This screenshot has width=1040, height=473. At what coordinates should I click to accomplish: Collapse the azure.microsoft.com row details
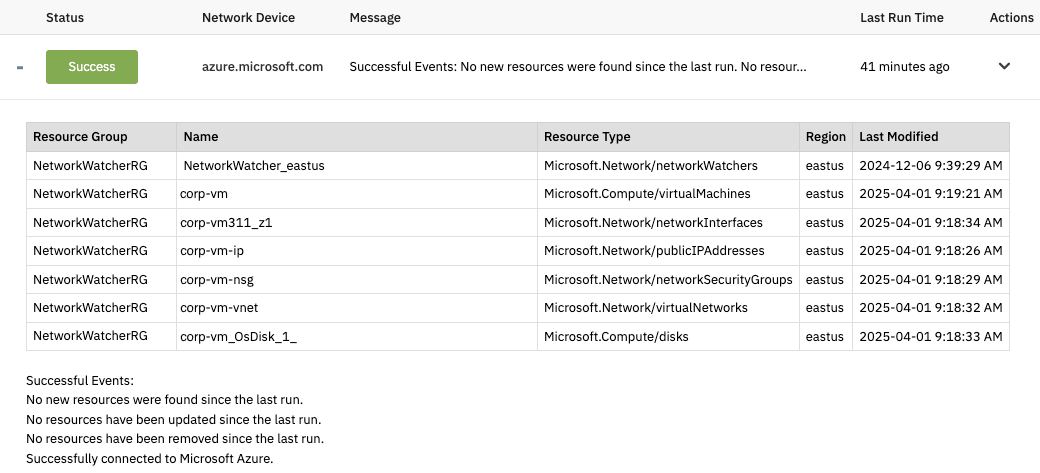[20, 67]
